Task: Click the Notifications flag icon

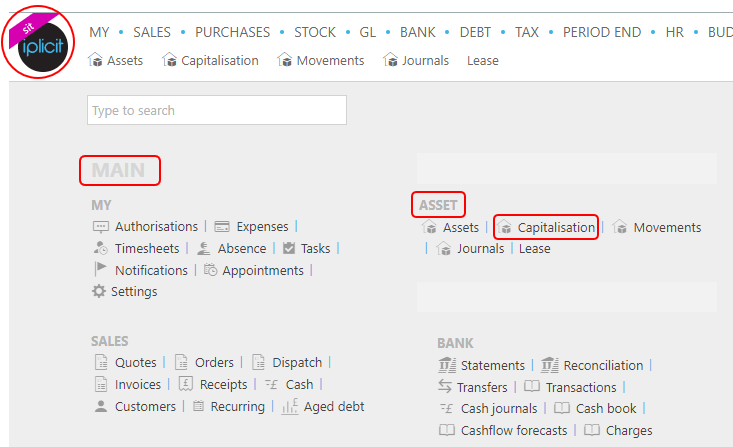Action: [100, 270]
